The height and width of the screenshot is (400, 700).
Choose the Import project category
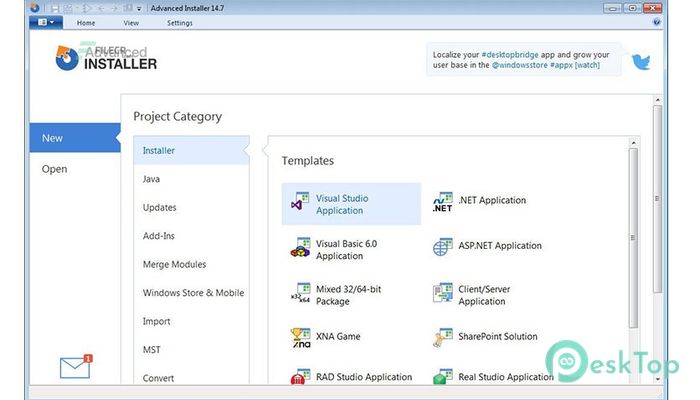(191, 321)
